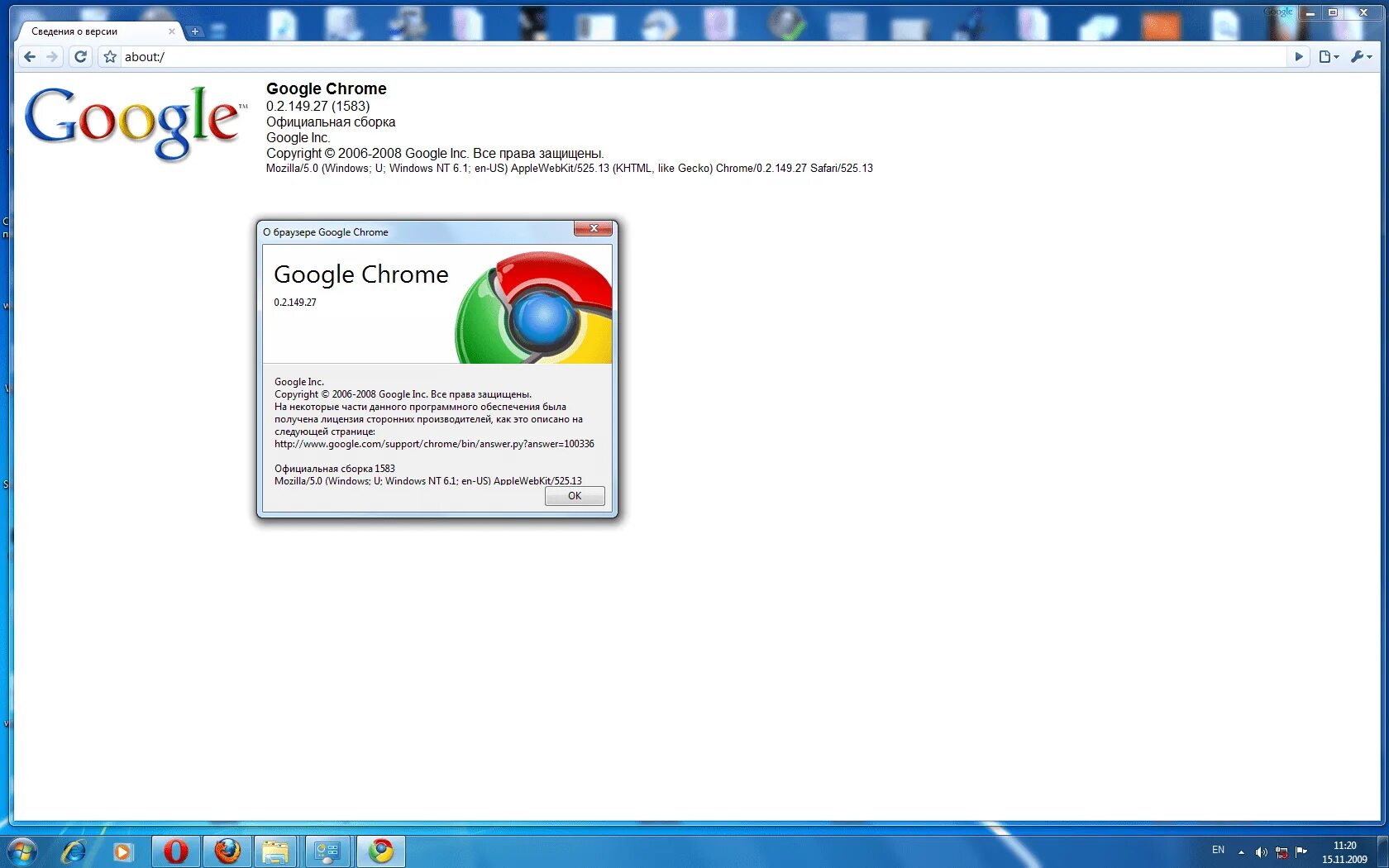The width and height of the screenshot is (1389, 868).
Task: Open Windows Media Player from taskbar
Action: pyautogui.click(x=122, y=851)
